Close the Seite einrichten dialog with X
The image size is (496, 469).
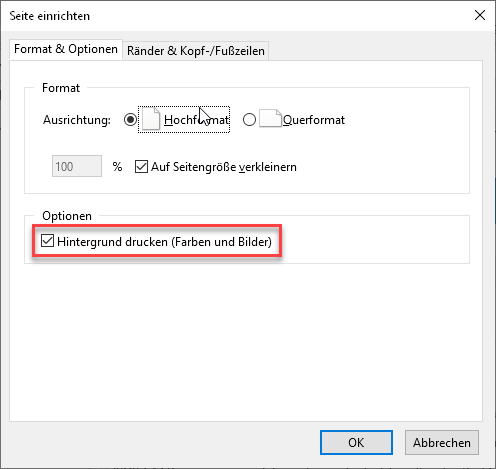[480, 15]
